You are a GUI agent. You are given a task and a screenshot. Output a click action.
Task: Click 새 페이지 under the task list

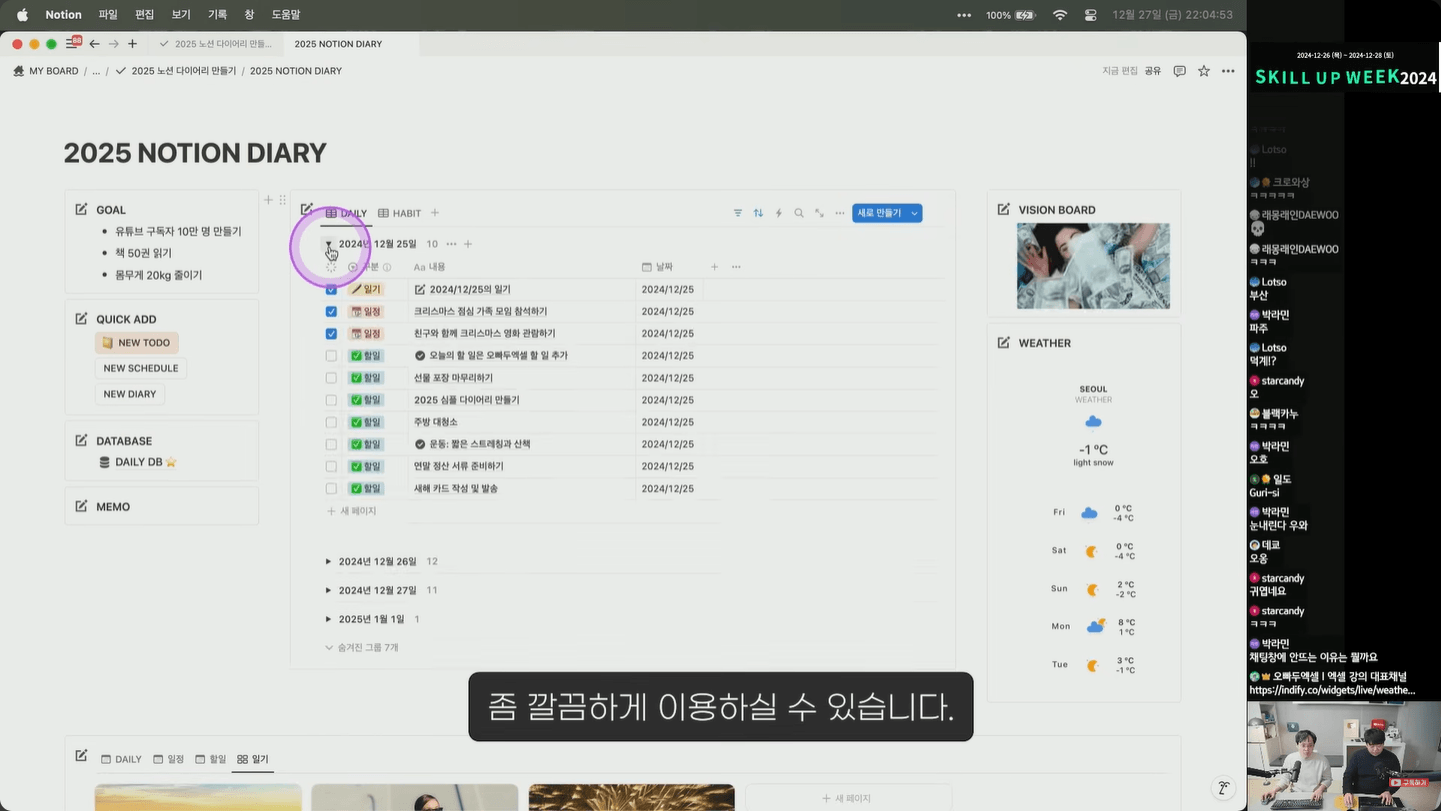[351, 511]
